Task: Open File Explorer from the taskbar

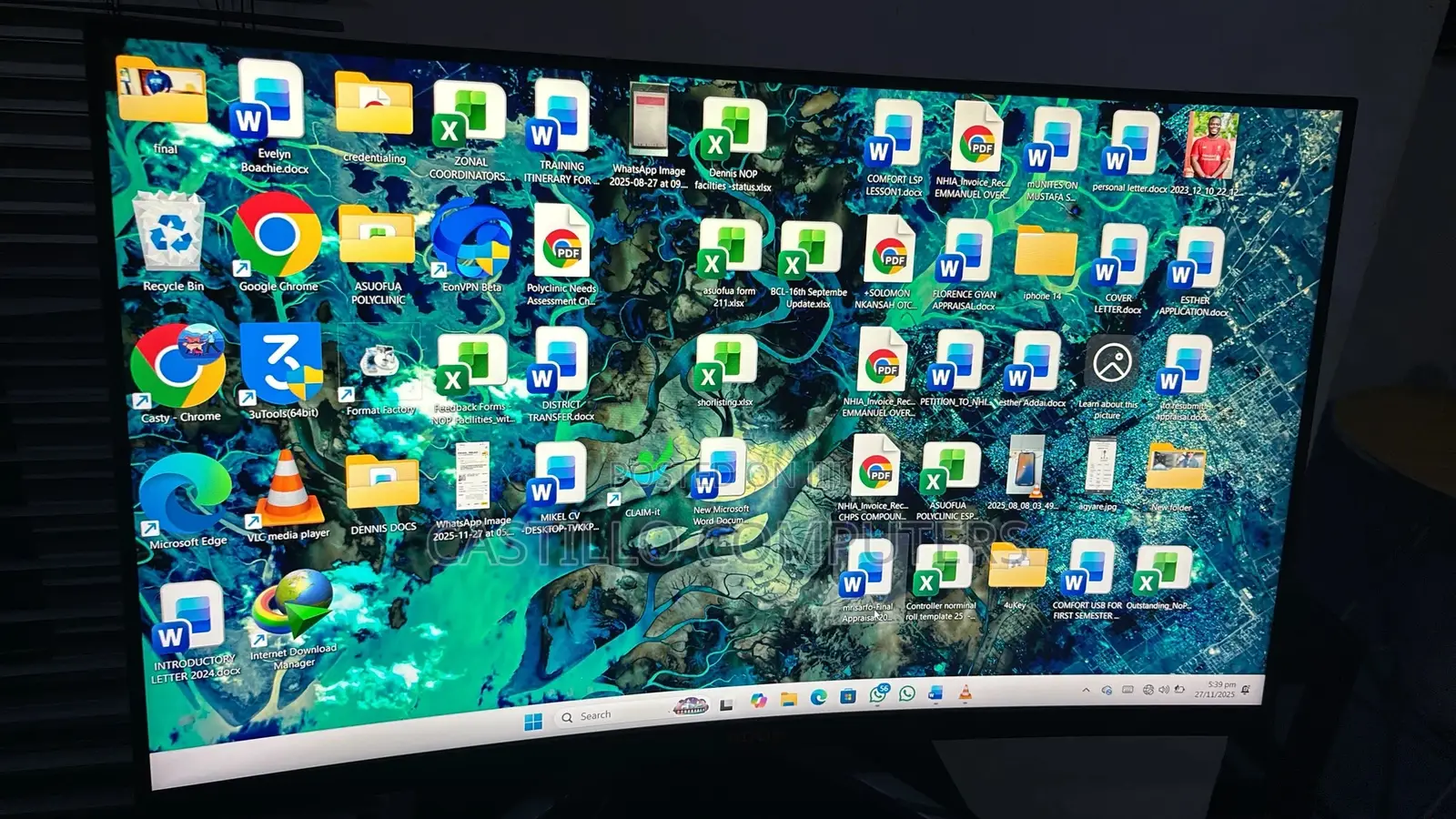Action: pyautogui.click(x=789, y=699)
